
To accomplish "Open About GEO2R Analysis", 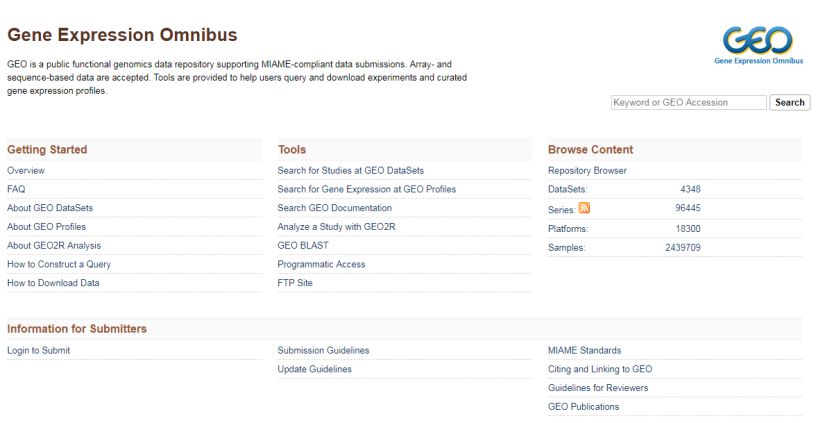I will pyautogui.click(x=54, y=245).
